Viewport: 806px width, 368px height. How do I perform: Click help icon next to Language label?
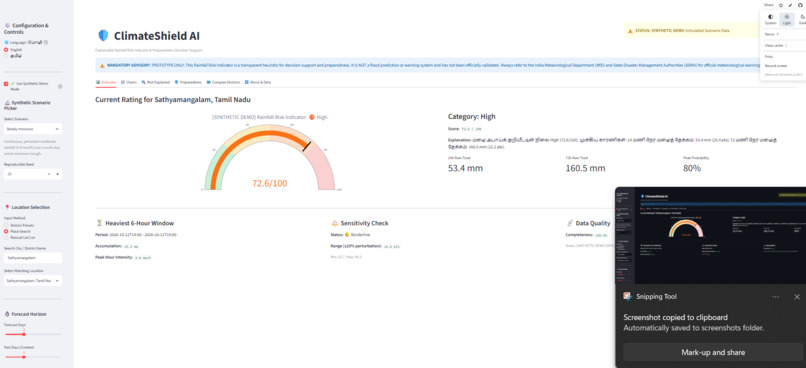click(x=46, y=42)
